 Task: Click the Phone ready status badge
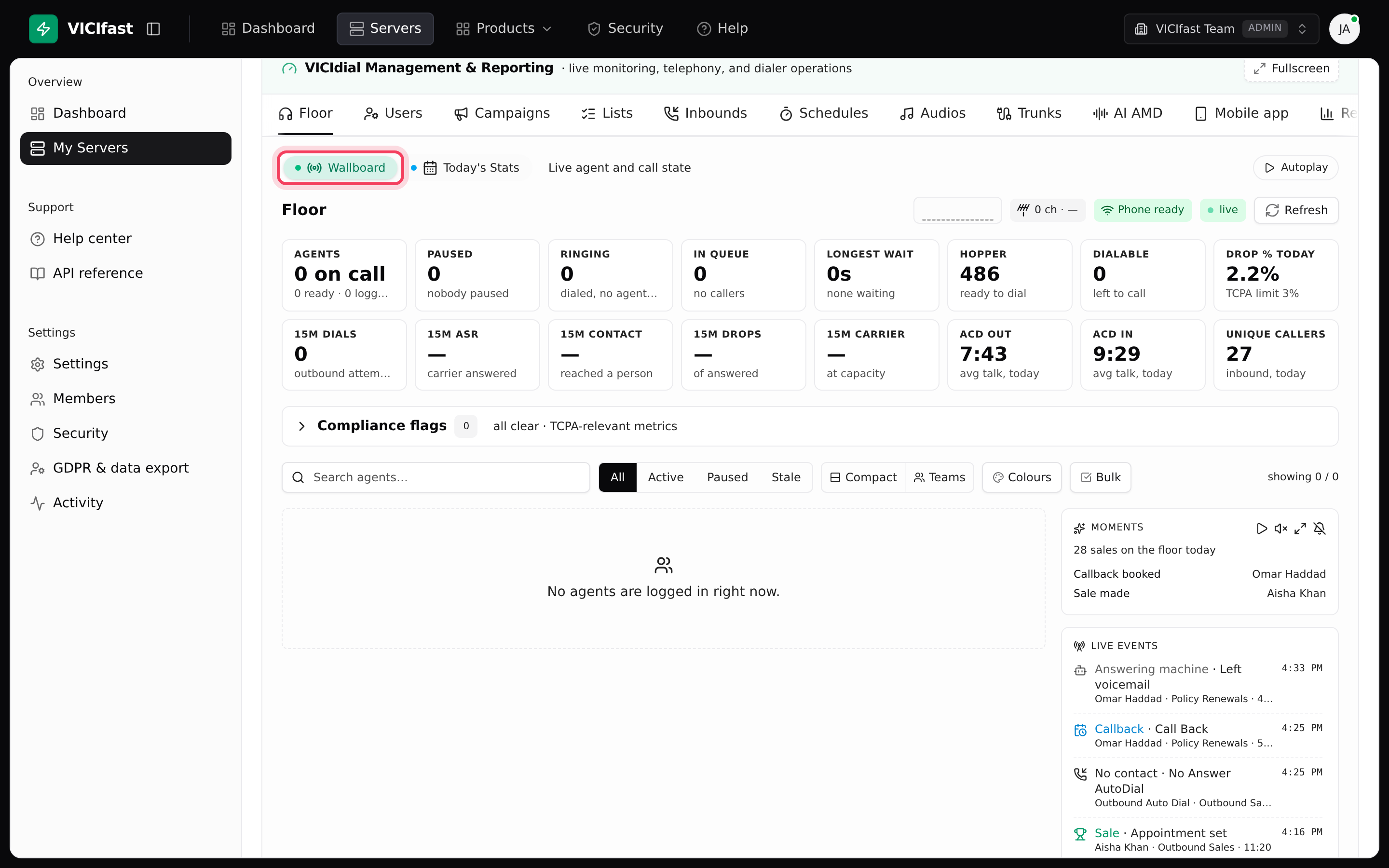pos(1142,210)
